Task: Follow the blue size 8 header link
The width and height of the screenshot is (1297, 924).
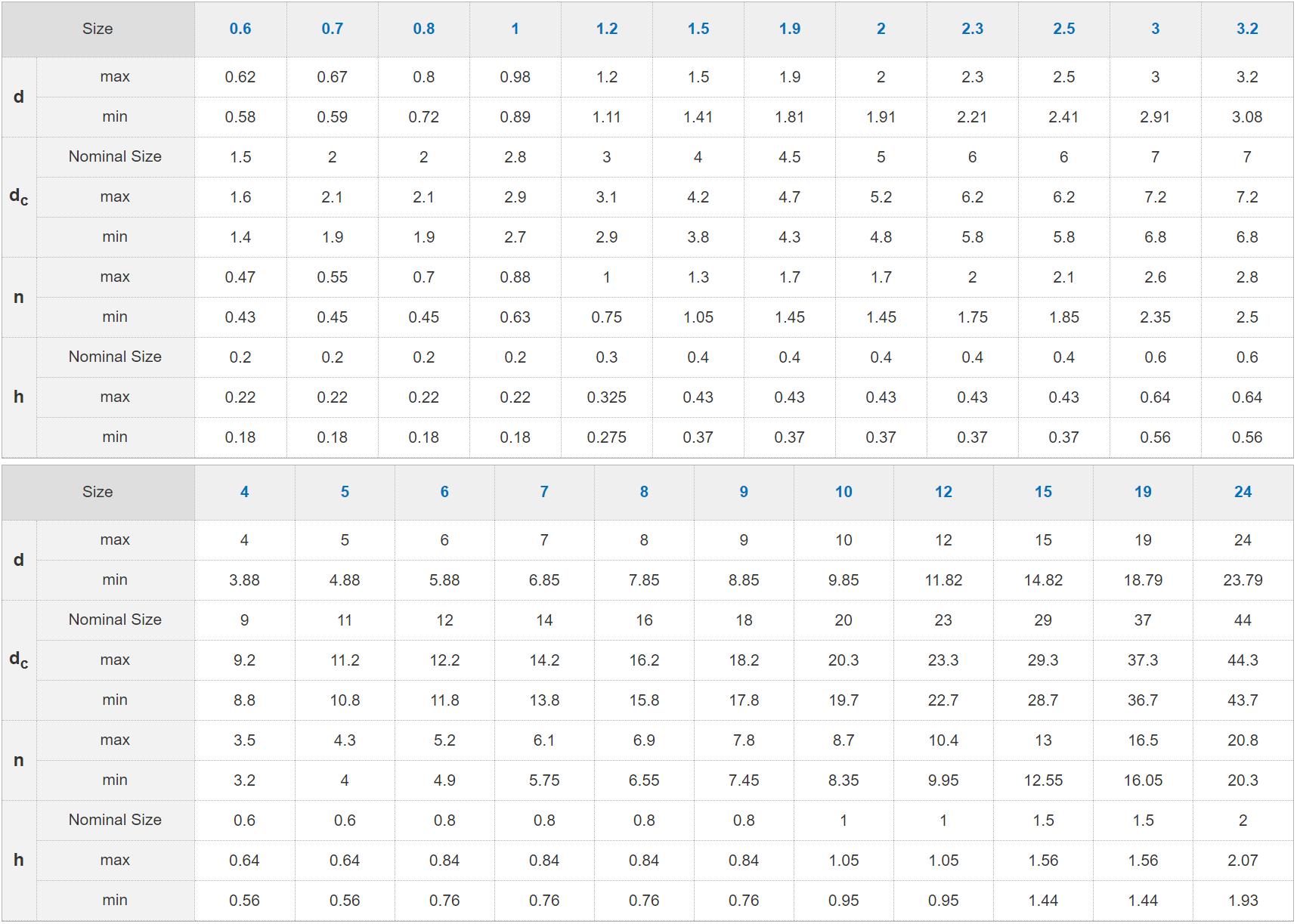Action: pyautogui.click(x=644, y=492)
